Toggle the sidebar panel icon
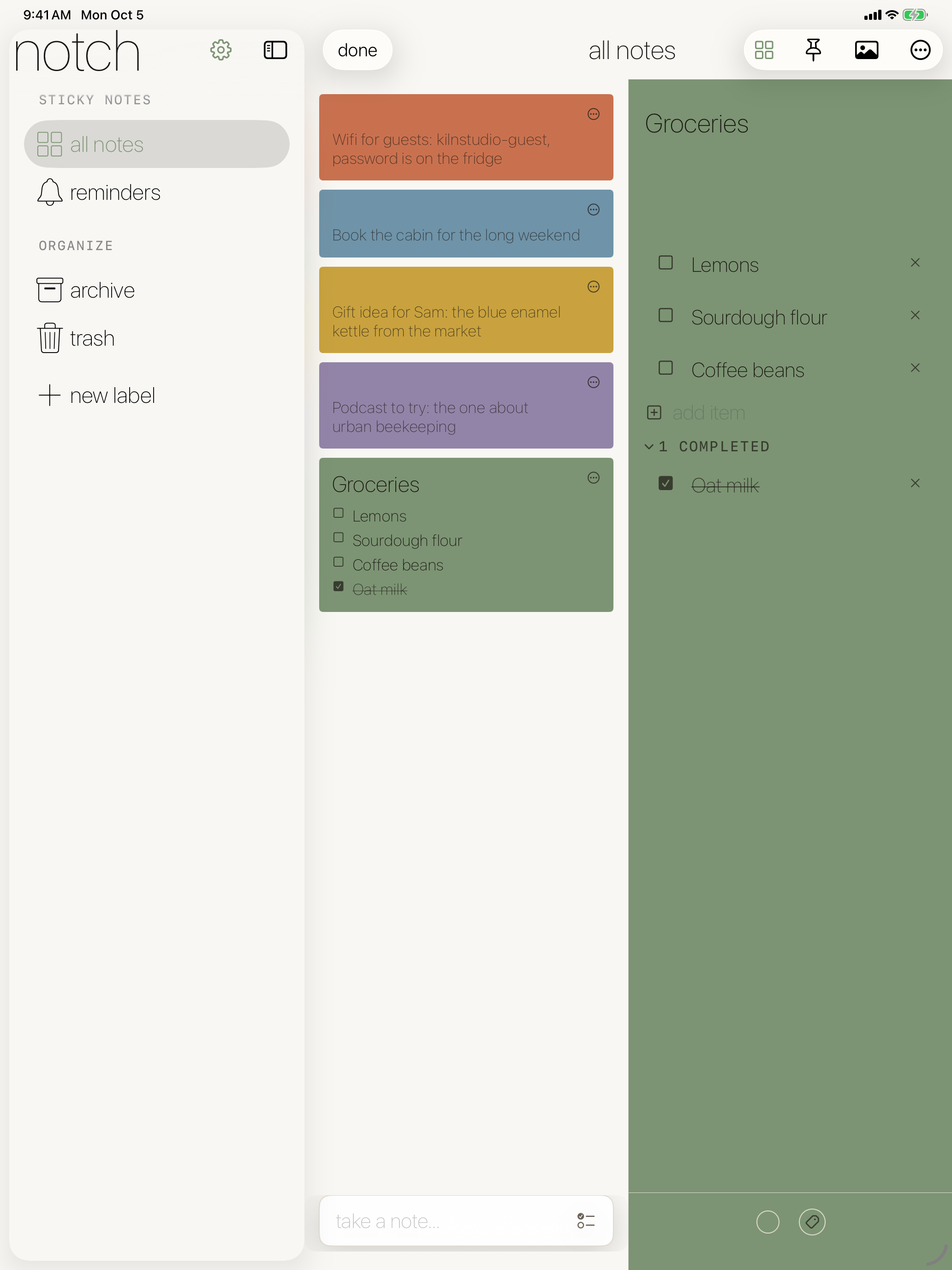 (275, 50)
